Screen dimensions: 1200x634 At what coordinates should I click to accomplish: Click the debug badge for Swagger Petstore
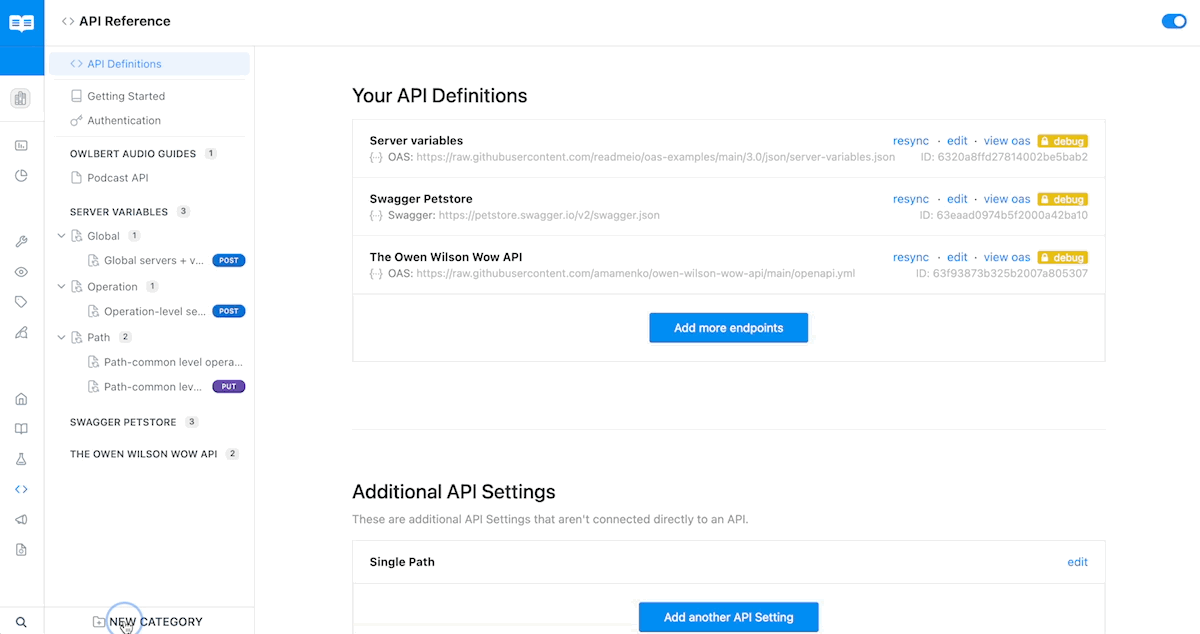[1062, 199]
